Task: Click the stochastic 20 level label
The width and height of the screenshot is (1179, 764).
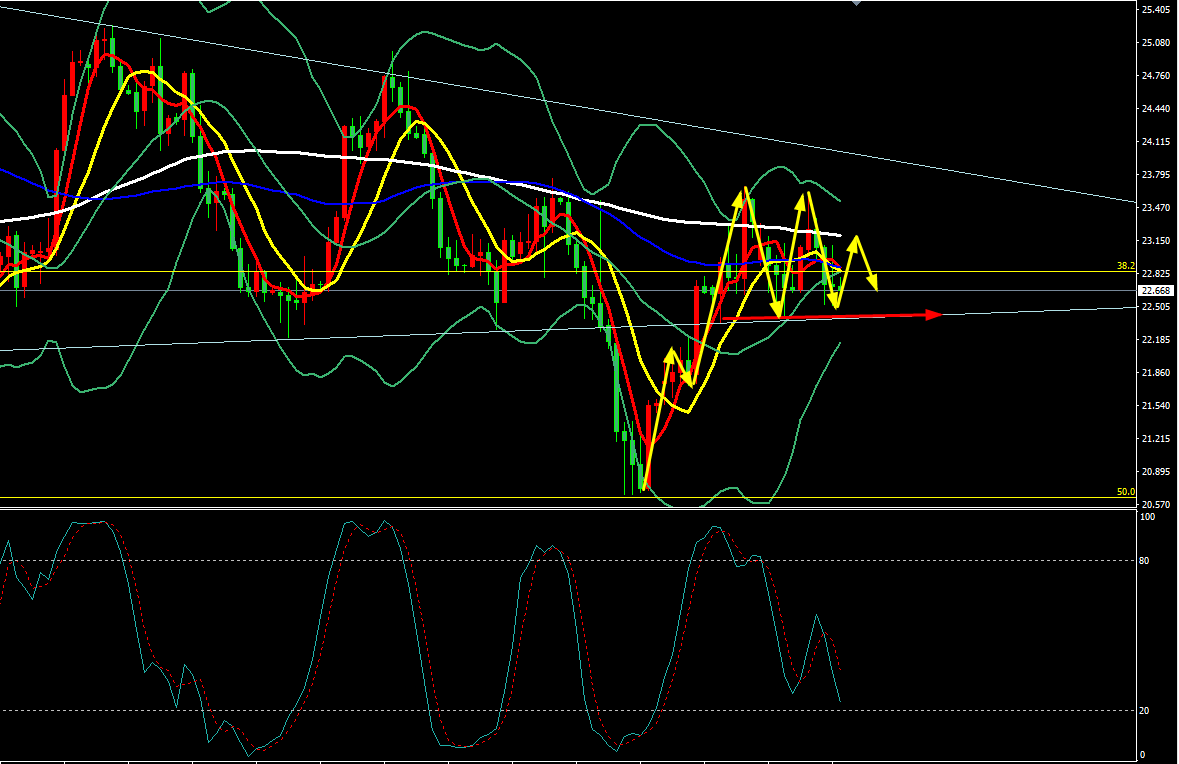Action: (1148, 710)
